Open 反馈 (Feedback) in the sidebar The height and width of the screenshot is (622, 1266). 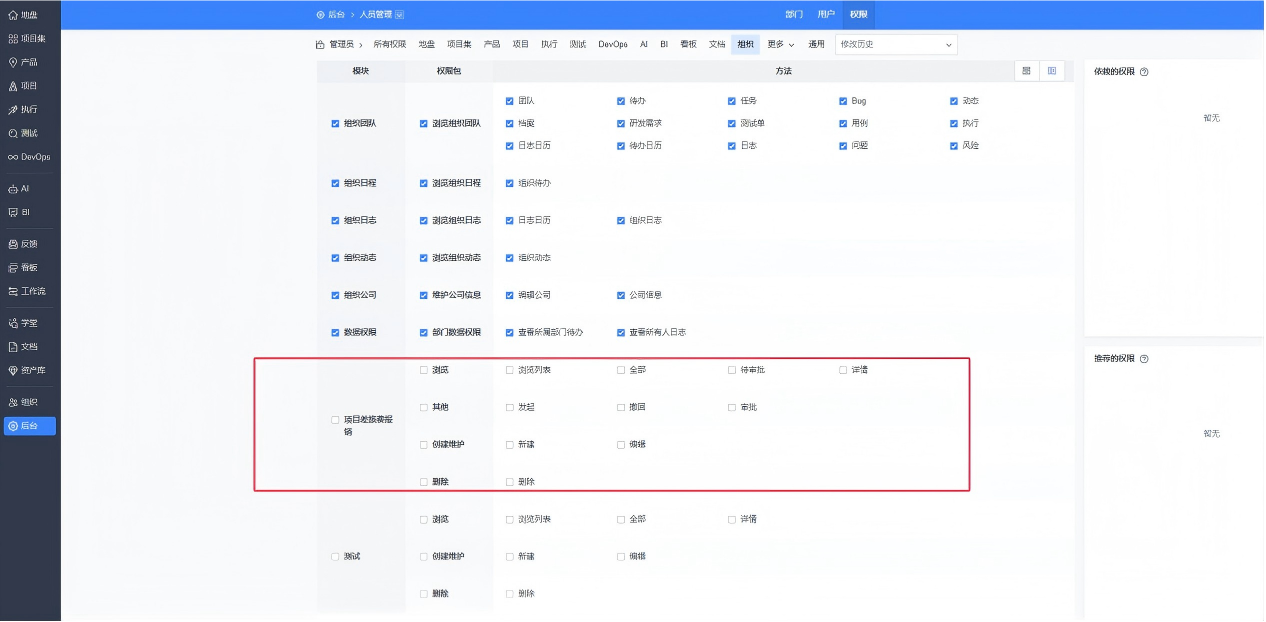[25, 243]
